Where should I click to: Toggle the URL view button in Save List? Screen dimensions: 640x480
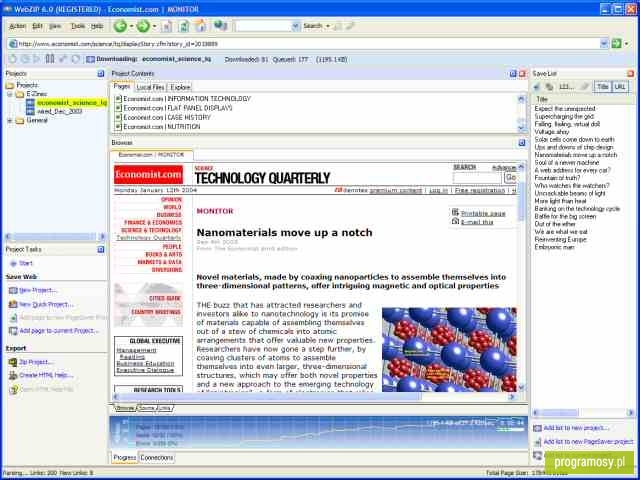pos(620,87)
